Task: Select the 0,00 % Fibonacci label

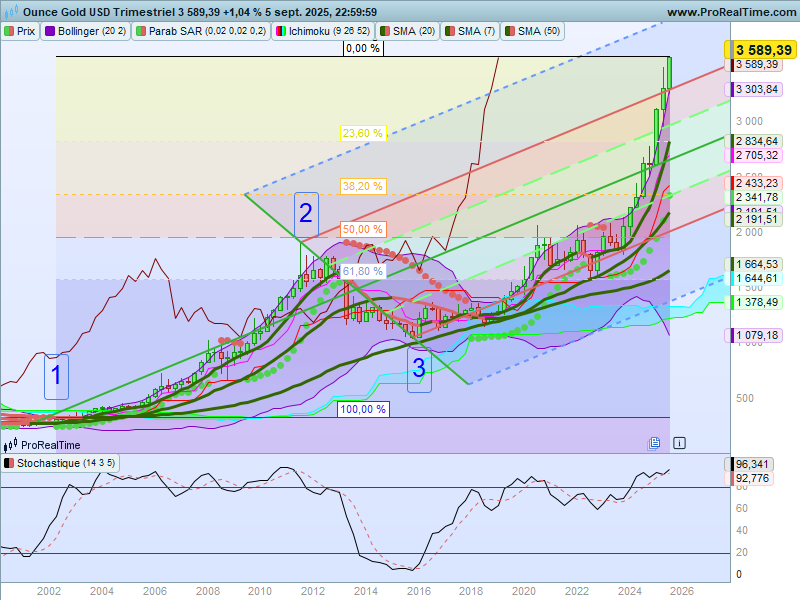Action: tap(363, 48)
